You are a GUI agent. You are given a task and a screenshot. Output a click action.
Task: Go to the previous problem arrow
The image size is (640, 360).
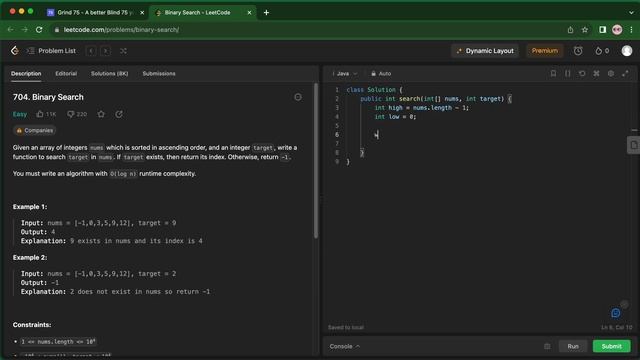[x=91, y=51]
